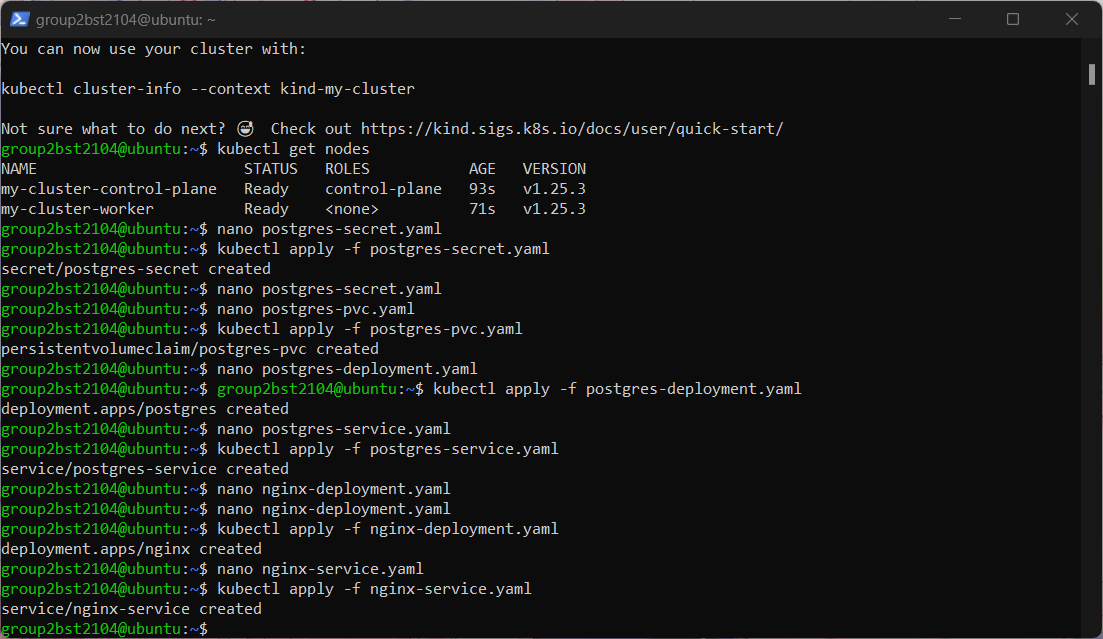
Task: Click v1.25.3 version of control-plane node
Action: 554,189
